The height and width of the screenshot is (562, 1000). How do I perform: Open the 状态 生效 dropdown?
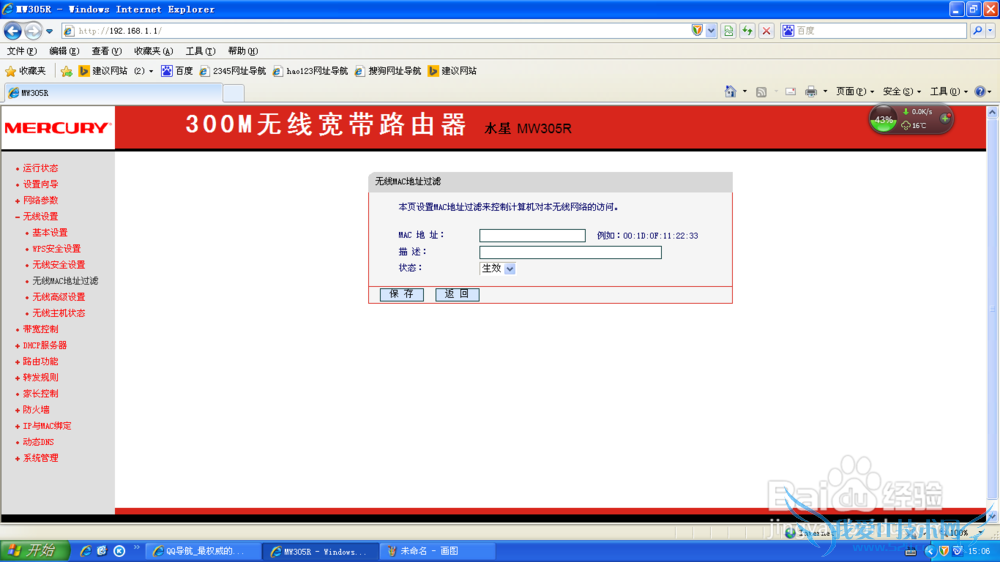coord(497,269)
